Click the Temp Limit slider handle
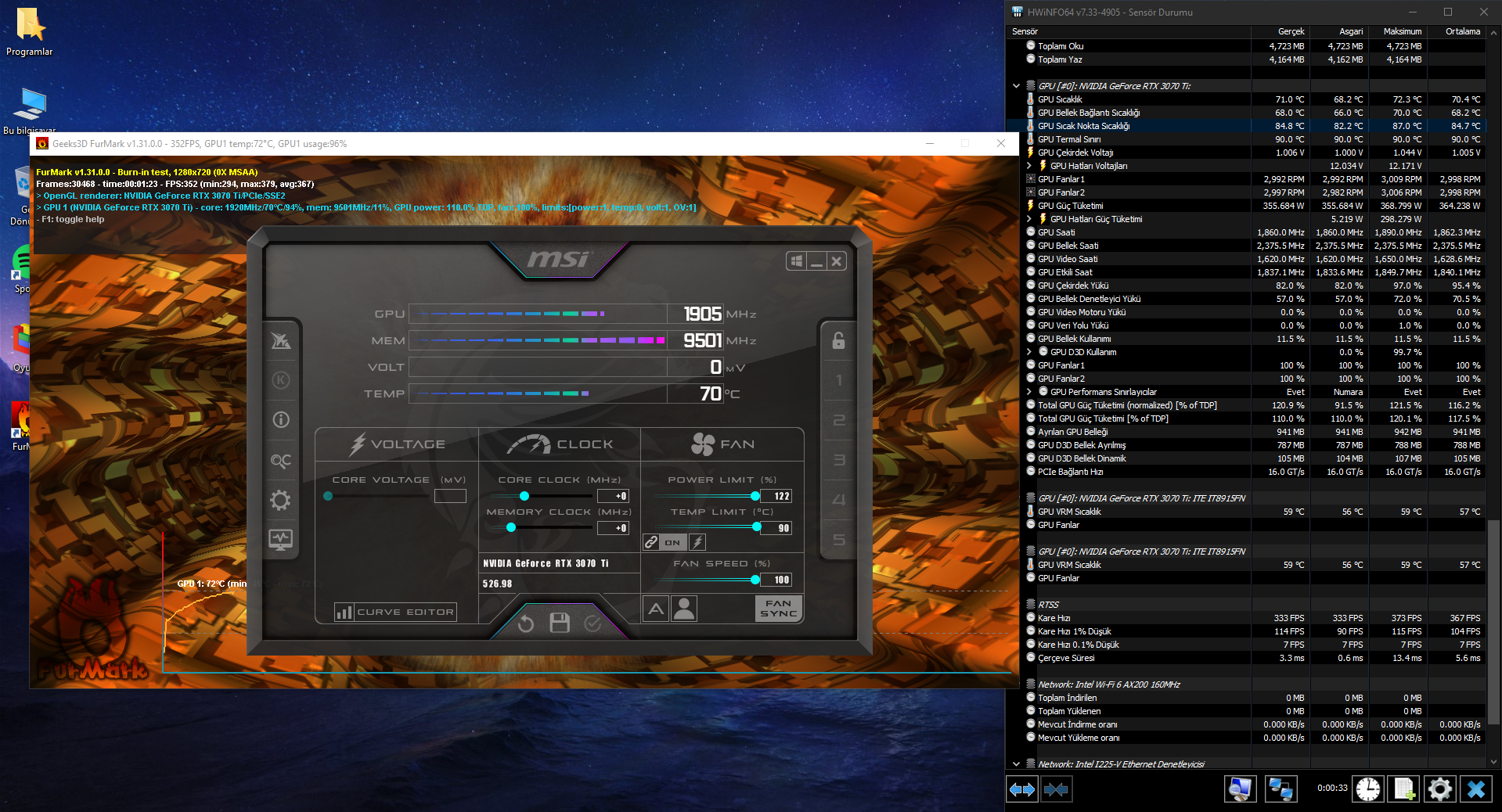The width and height of the screenshot is (1502, 812). (x=757, y=527)
